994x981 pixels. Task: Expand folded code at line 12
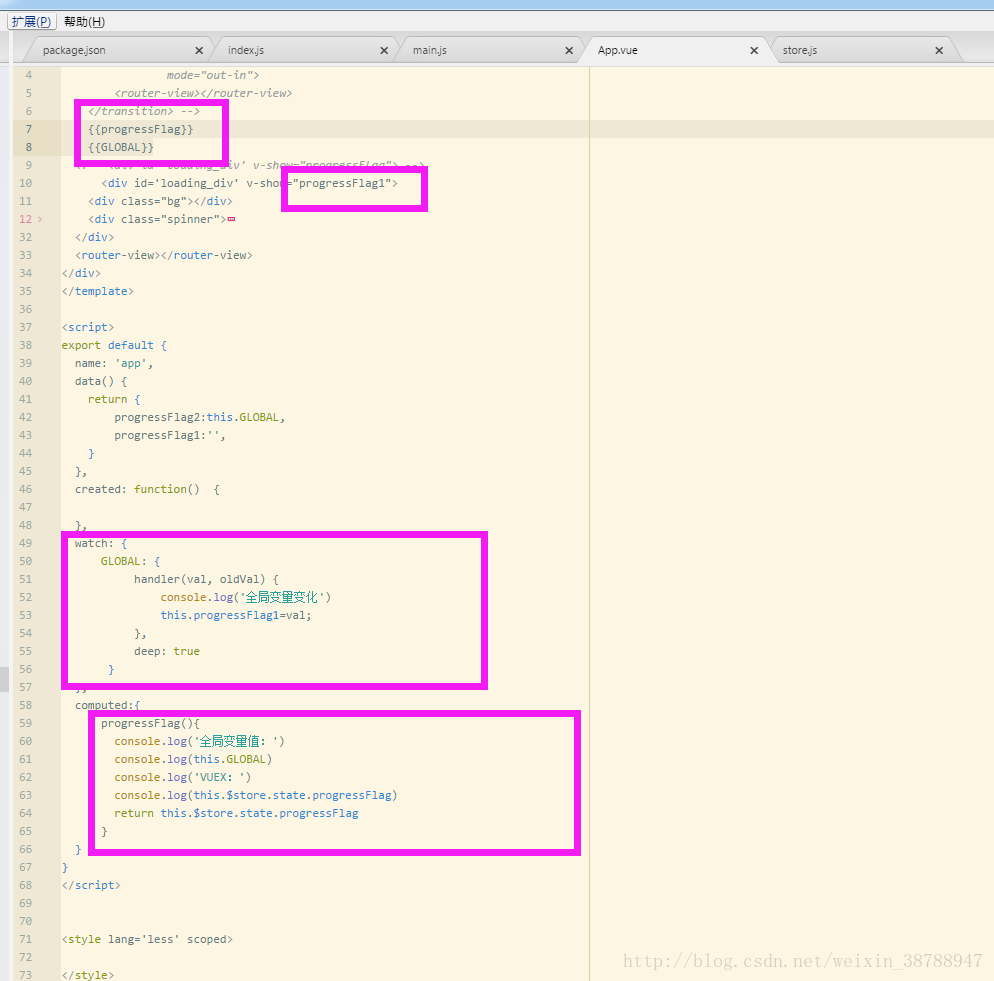[40, 219]
